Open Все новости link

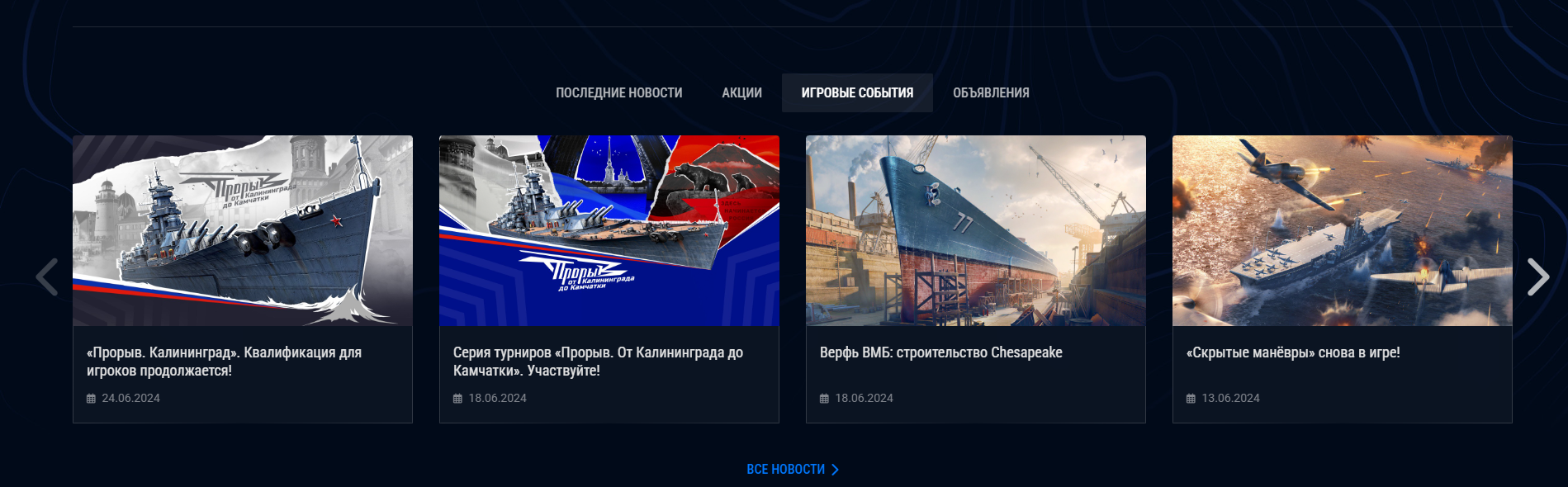[785, 469]
